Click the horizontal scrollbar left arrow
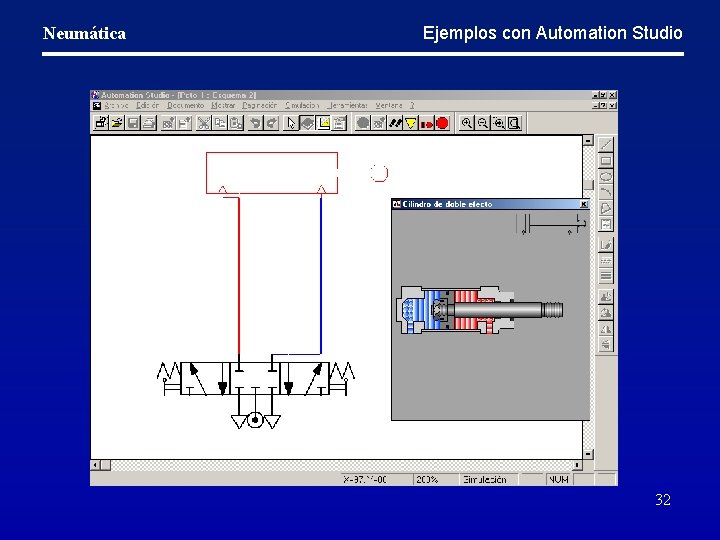The image size is (720, 540). (x=96, y=465)
